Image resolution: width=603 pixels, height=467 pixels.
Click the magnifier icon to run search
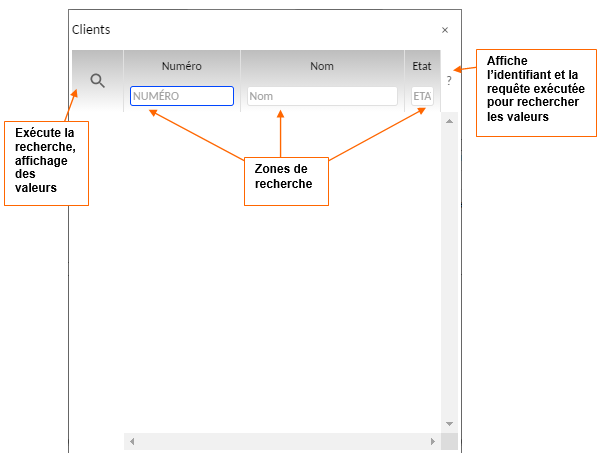pos(98,81)
